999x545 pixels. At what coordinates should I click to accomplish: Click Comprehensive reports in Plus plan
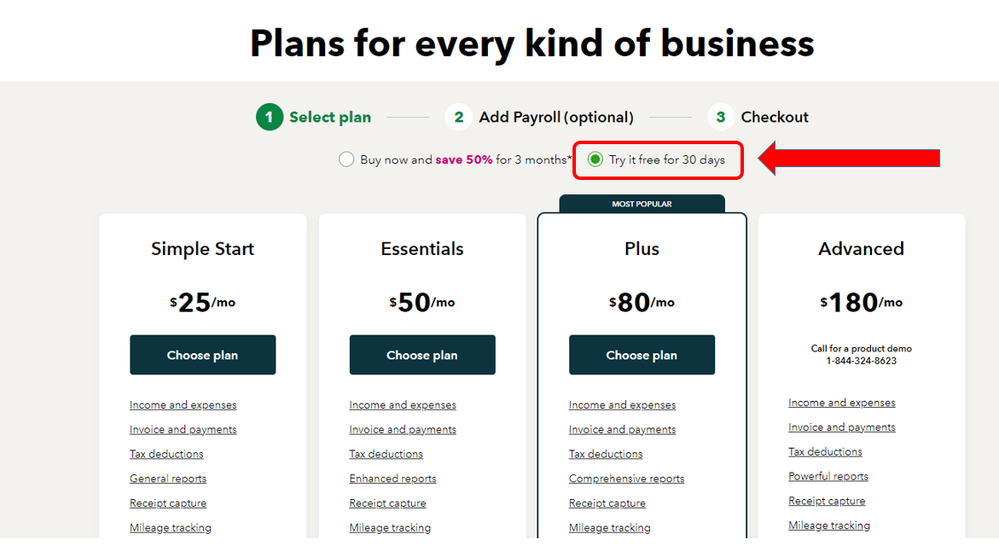click(x=627, y=479)
